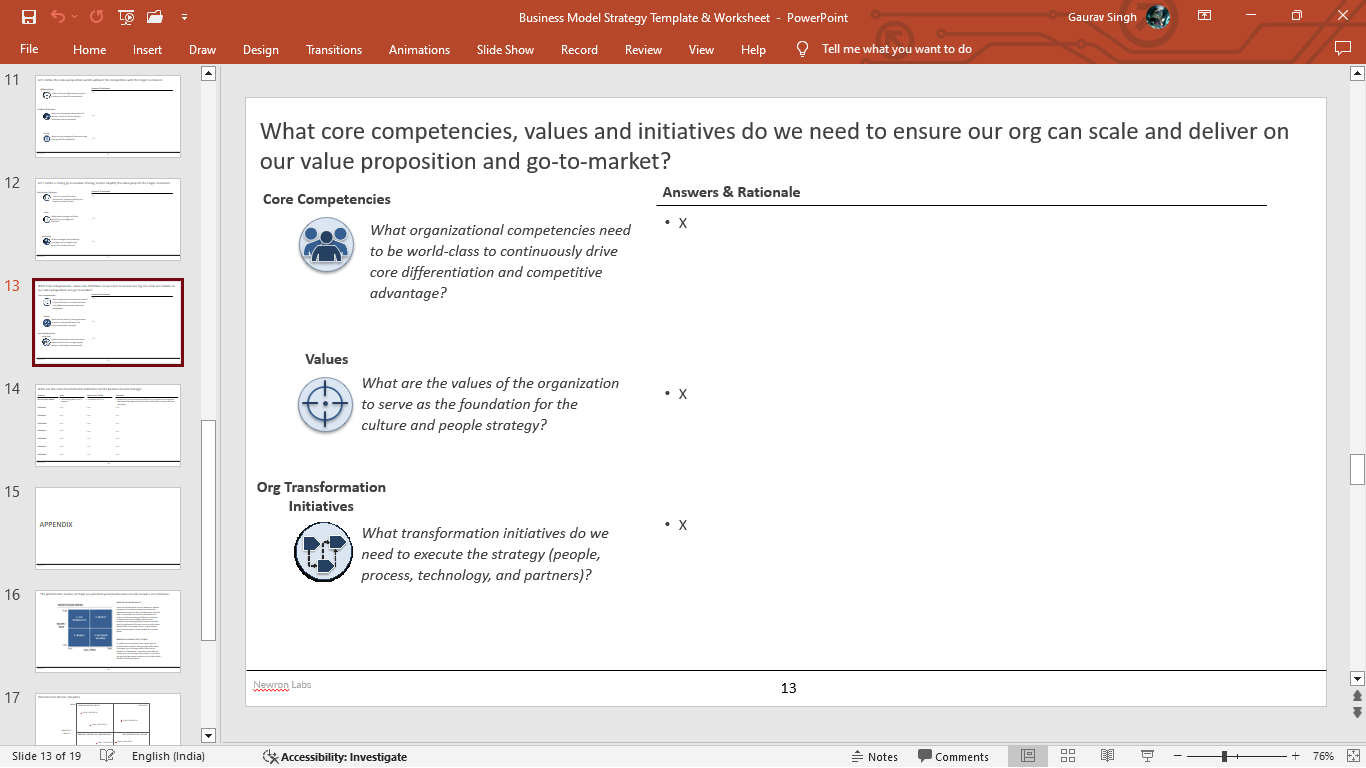The image size is (1366, 768).
Task: Select slide 13 thumbnail
Action: pyautogui.click(x=108, y=323)
